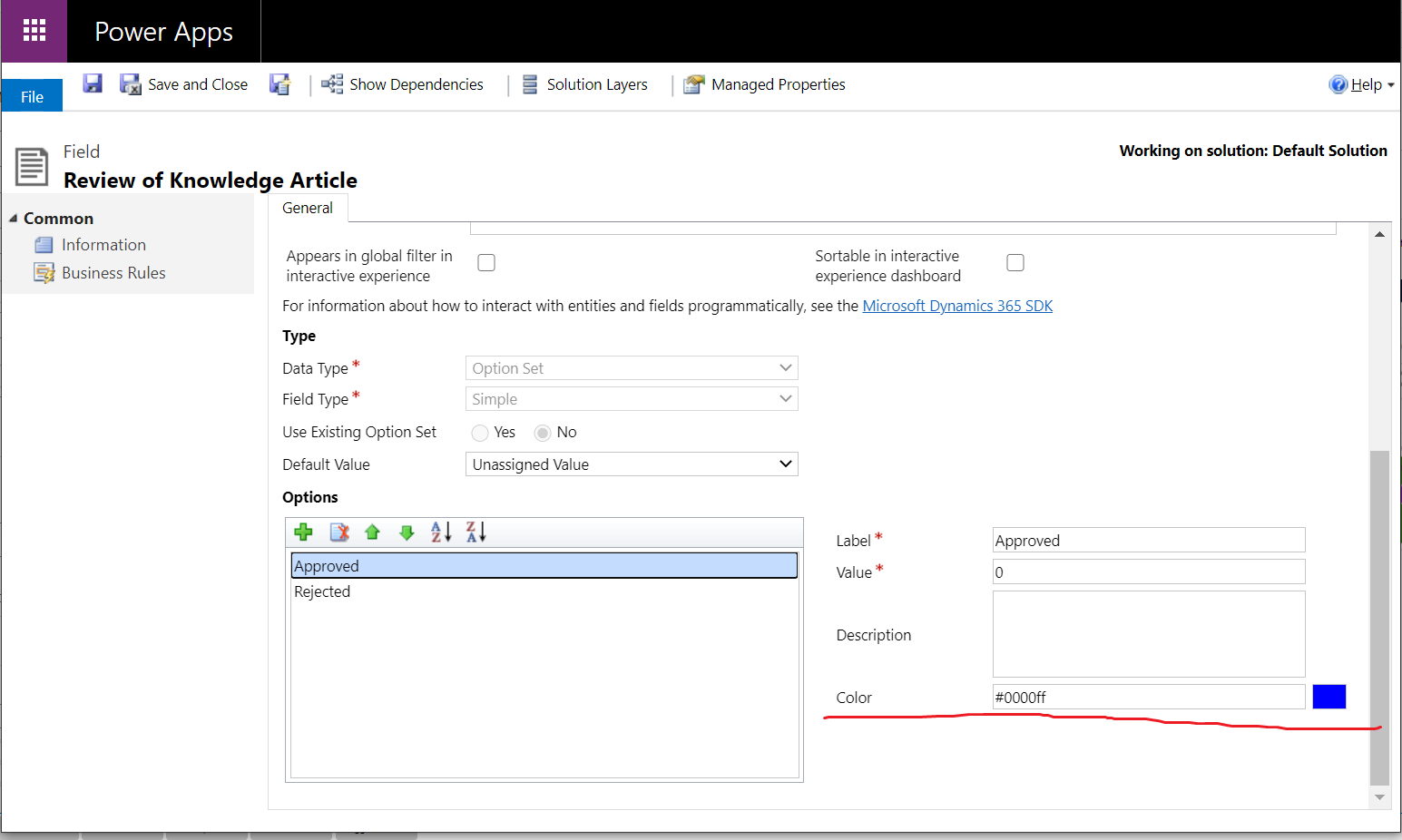Delete the selected option

point(339,532)
